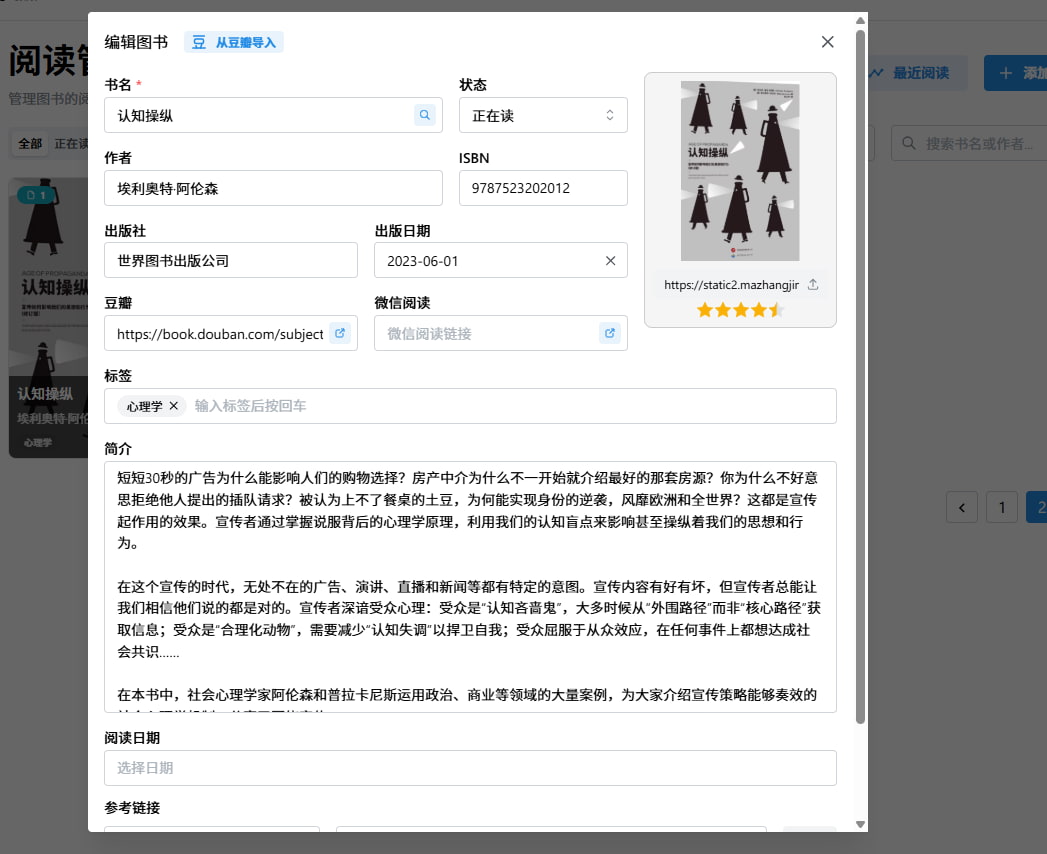Focus the ISBN input field

pyautogui.click(x=543, y=188)
